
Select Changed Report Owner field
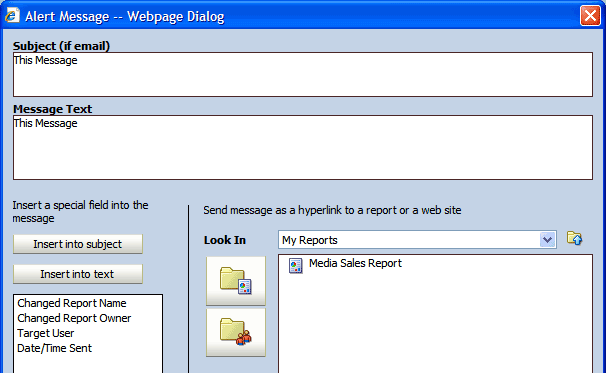pyautogui.click(x=74, y=318)
